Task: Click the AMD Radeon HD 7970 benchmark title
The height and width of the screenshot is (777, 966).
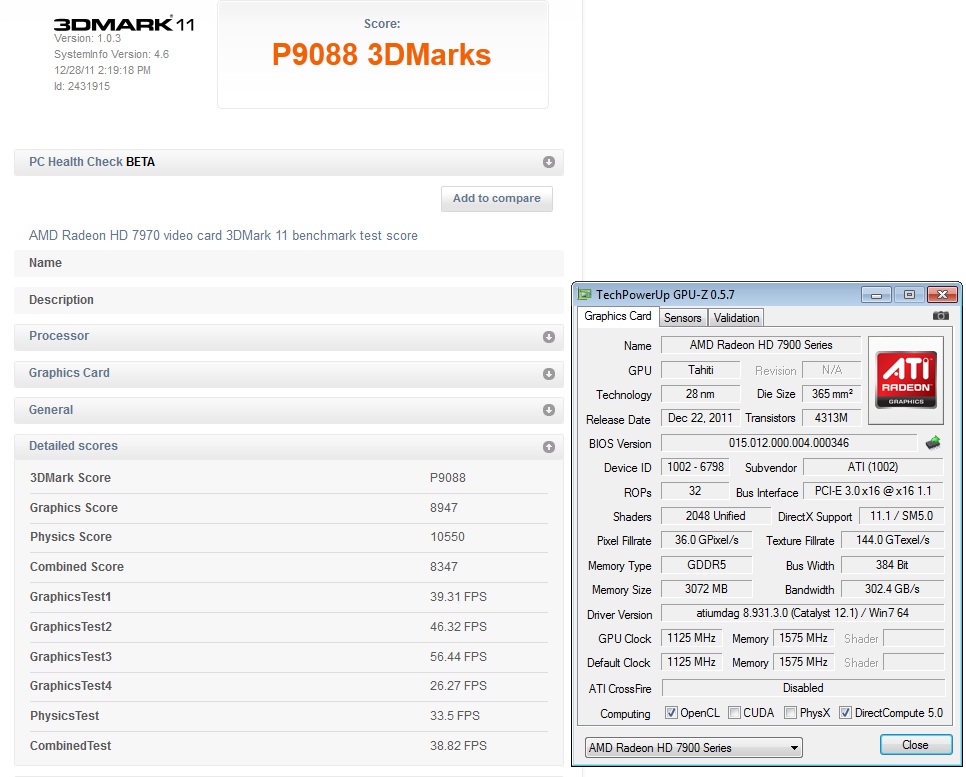Action: tap(223, 235)
